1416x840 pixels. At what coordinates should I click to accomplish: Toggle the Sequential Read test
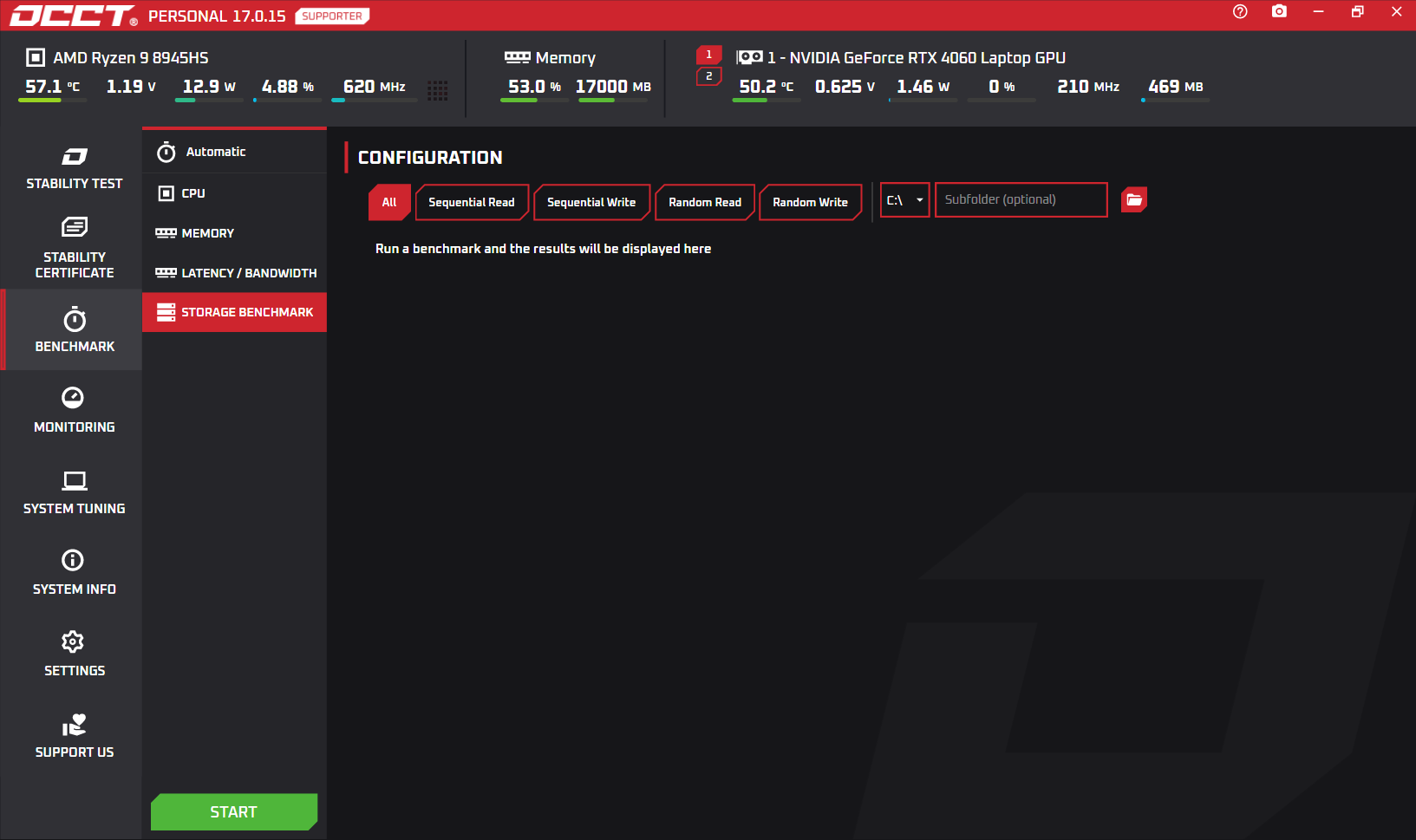pos(472,202)
